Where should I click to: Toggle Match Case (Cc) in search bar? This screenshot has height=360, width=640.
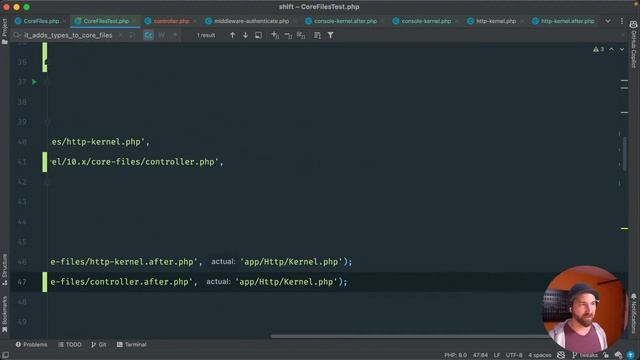coord(148,36)
